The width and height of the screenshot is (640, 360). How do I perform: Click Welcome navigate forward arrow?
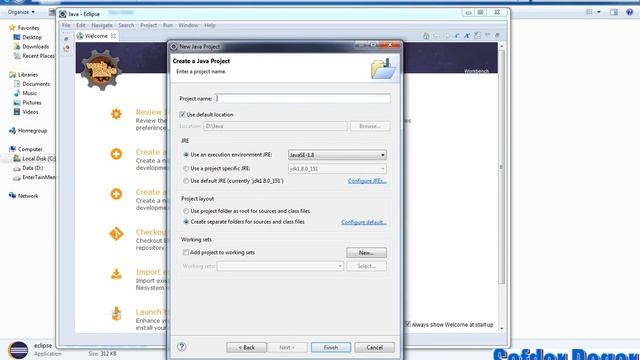[447, 36]
